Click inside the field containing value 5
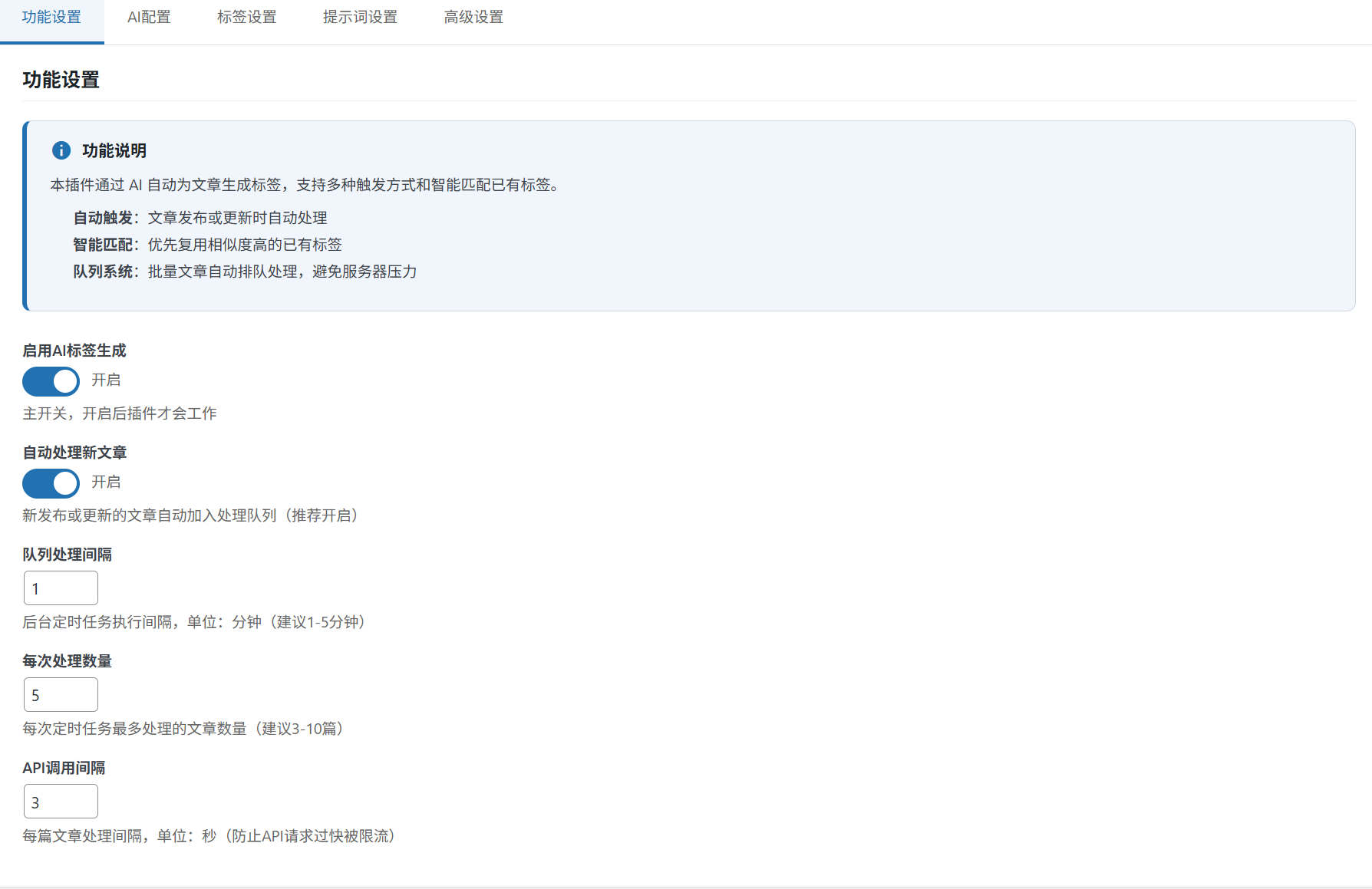Viewport: 1372px width, 889px height. [61, 694]
